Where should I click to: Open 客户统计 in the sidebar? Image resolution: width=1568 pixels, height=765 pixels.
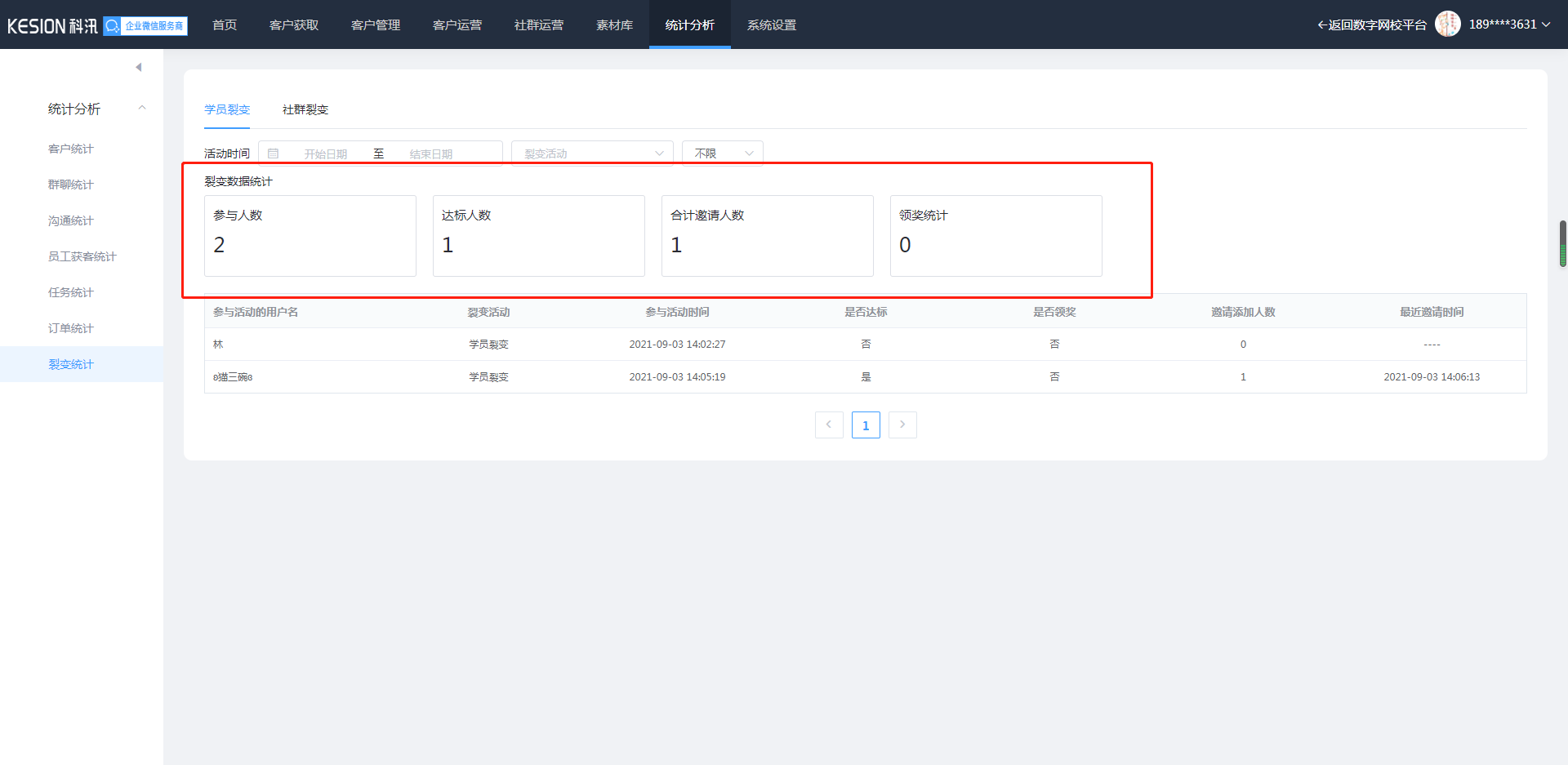coord(71,149)
